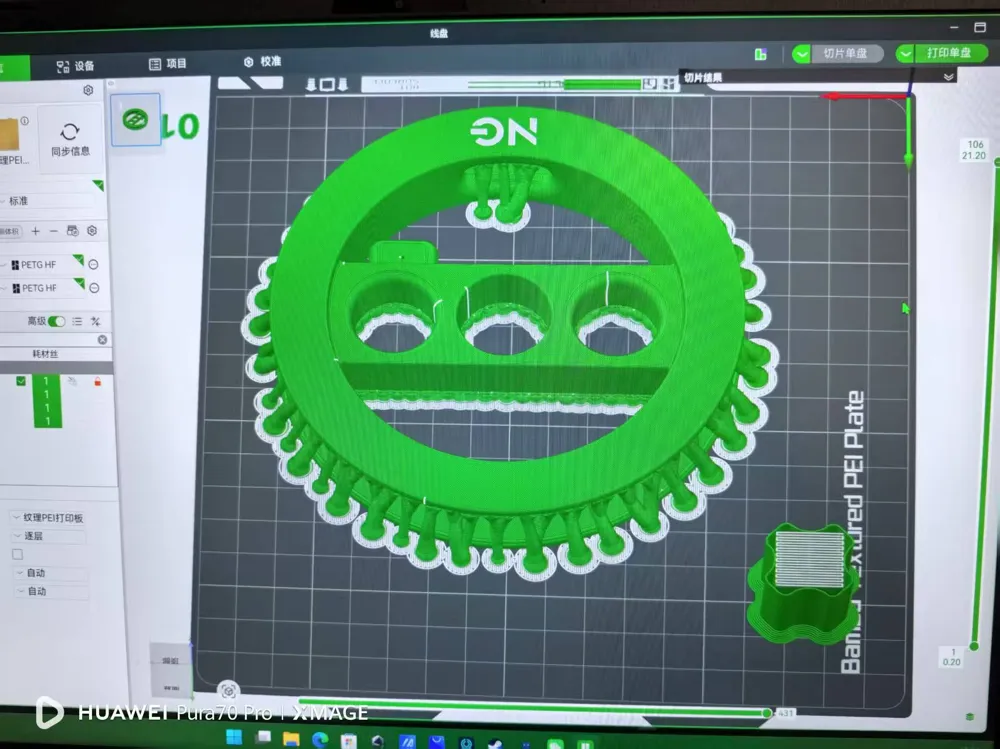Viewport: 1000px width, 749px height.
Task: Add a filament with plus icon
Action: click(x=36, y=231)
